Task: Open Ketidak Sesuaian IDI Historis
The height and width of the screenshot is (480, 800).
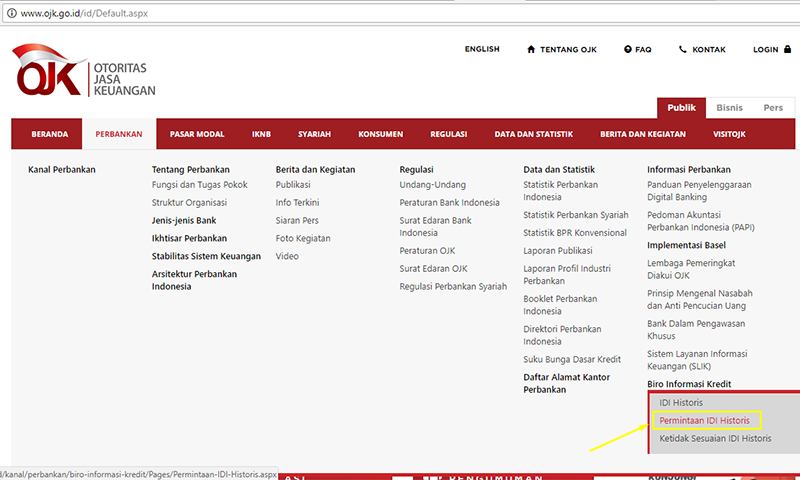Action: tap(715, 439)
